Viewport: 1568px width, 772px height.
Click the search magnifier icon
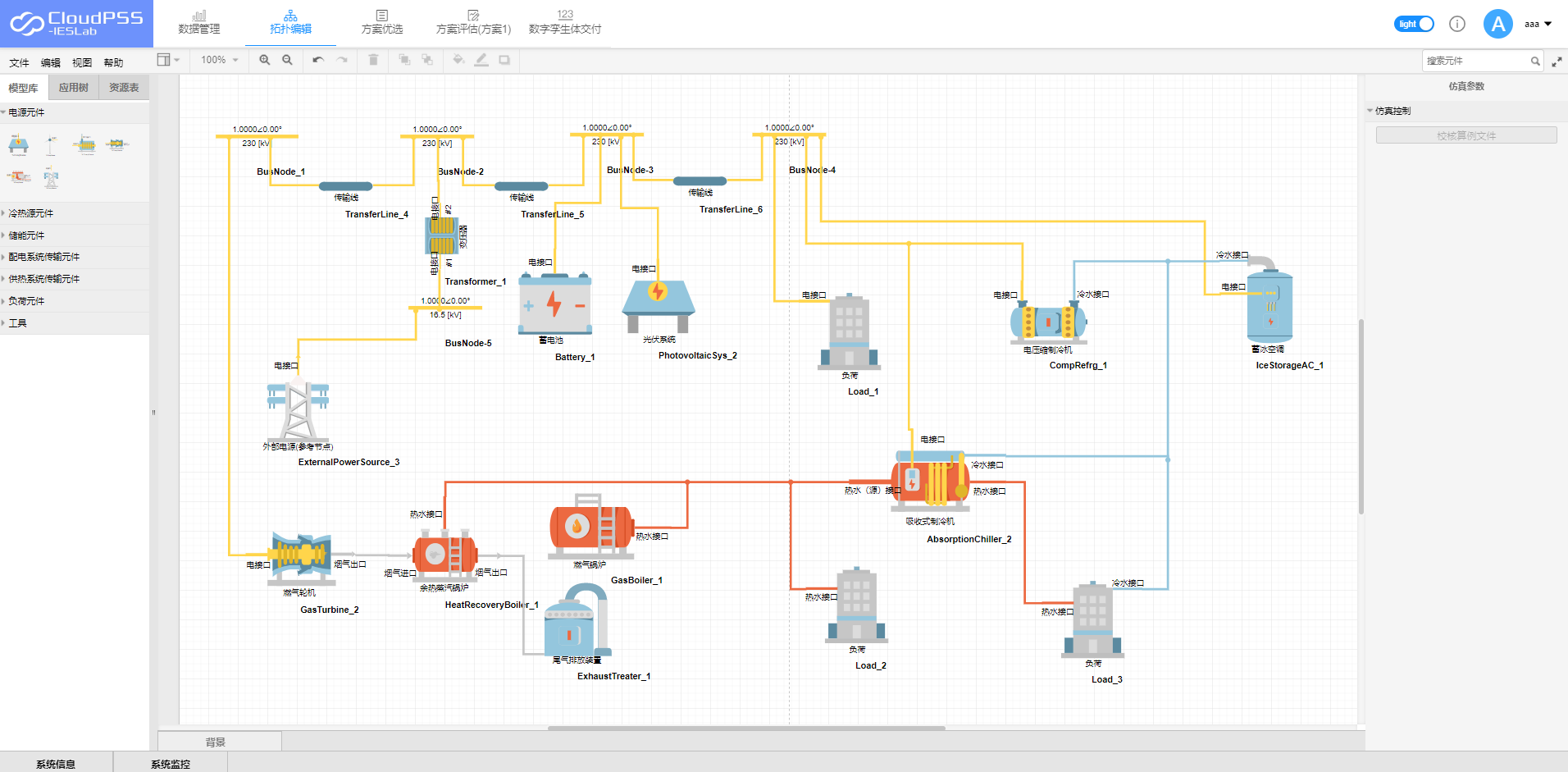point(1535,61)
